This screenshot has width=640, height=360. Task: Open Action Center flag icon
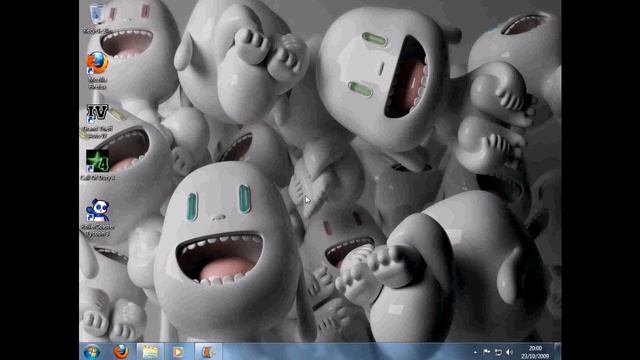click(x=487, y=352)
